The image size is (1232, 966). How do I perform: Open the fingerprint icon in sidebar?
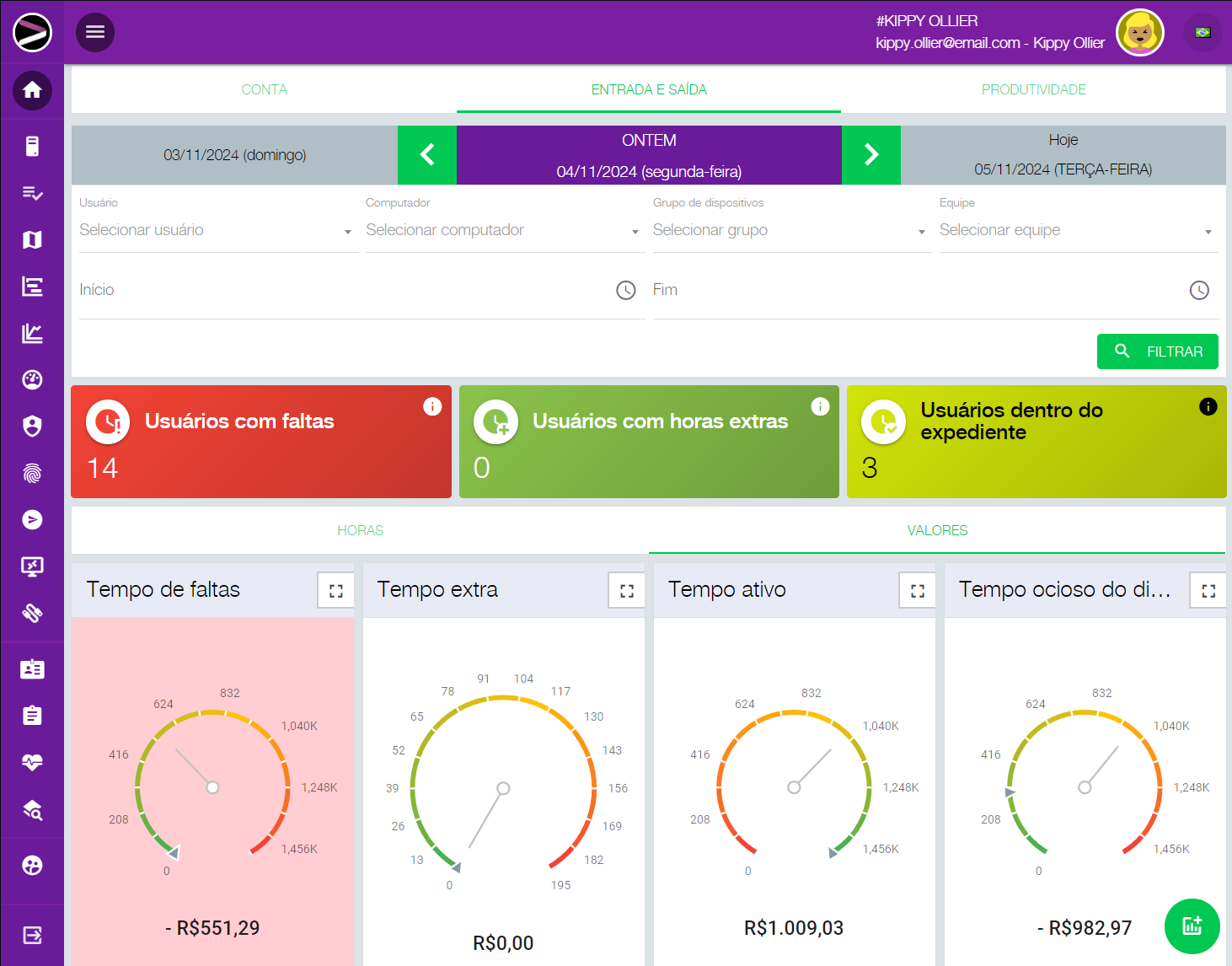coord(32,473)
